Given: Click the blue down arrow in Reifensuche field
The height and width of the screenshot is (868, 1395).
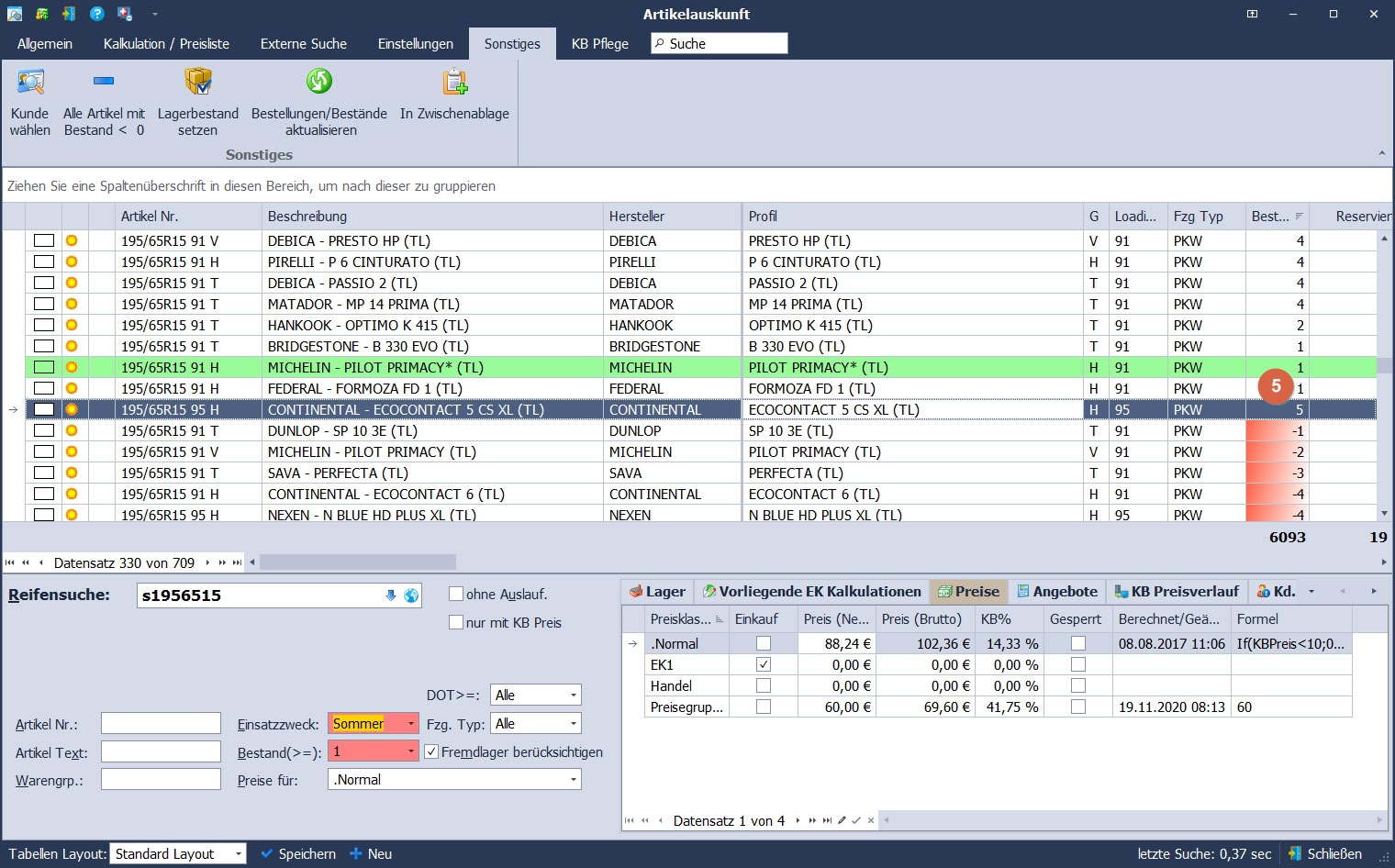Looking at the screenshot, I should [x=391, y=595].
